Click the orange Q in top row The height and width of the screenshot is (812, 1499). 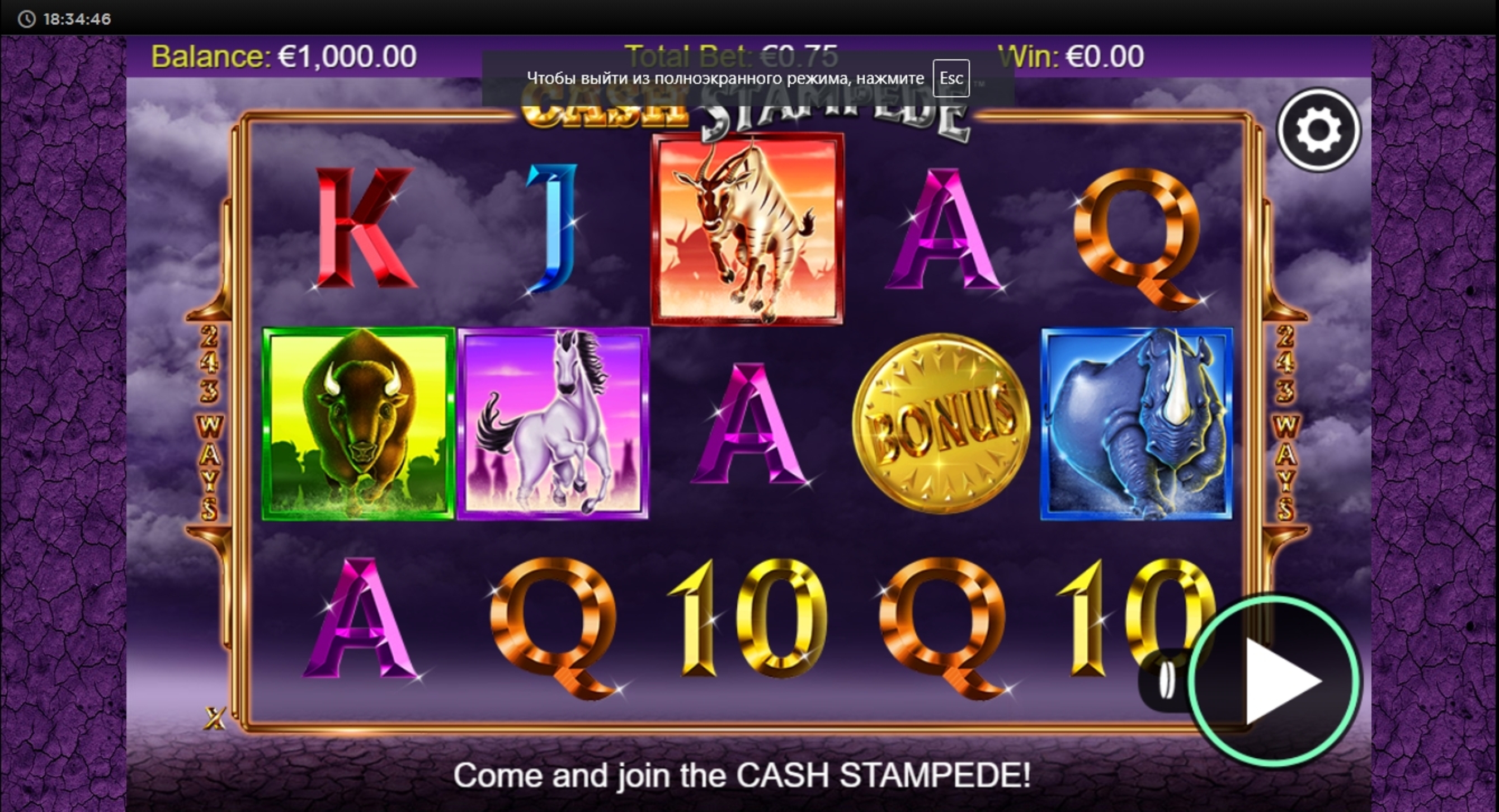point(1138,235)
